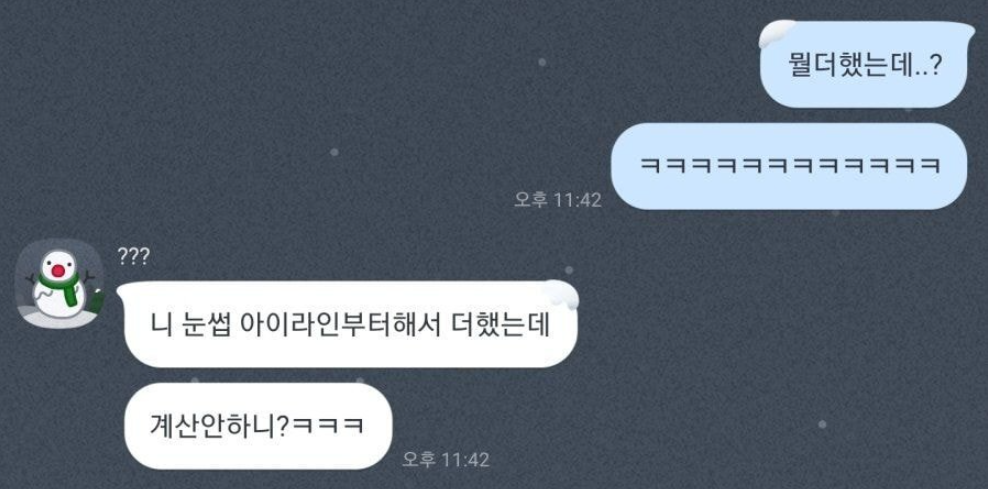The width and height of the screenshot is (988, 489).
Task: Click the snowman's red nose in avatar
Action: click(59, 271)
